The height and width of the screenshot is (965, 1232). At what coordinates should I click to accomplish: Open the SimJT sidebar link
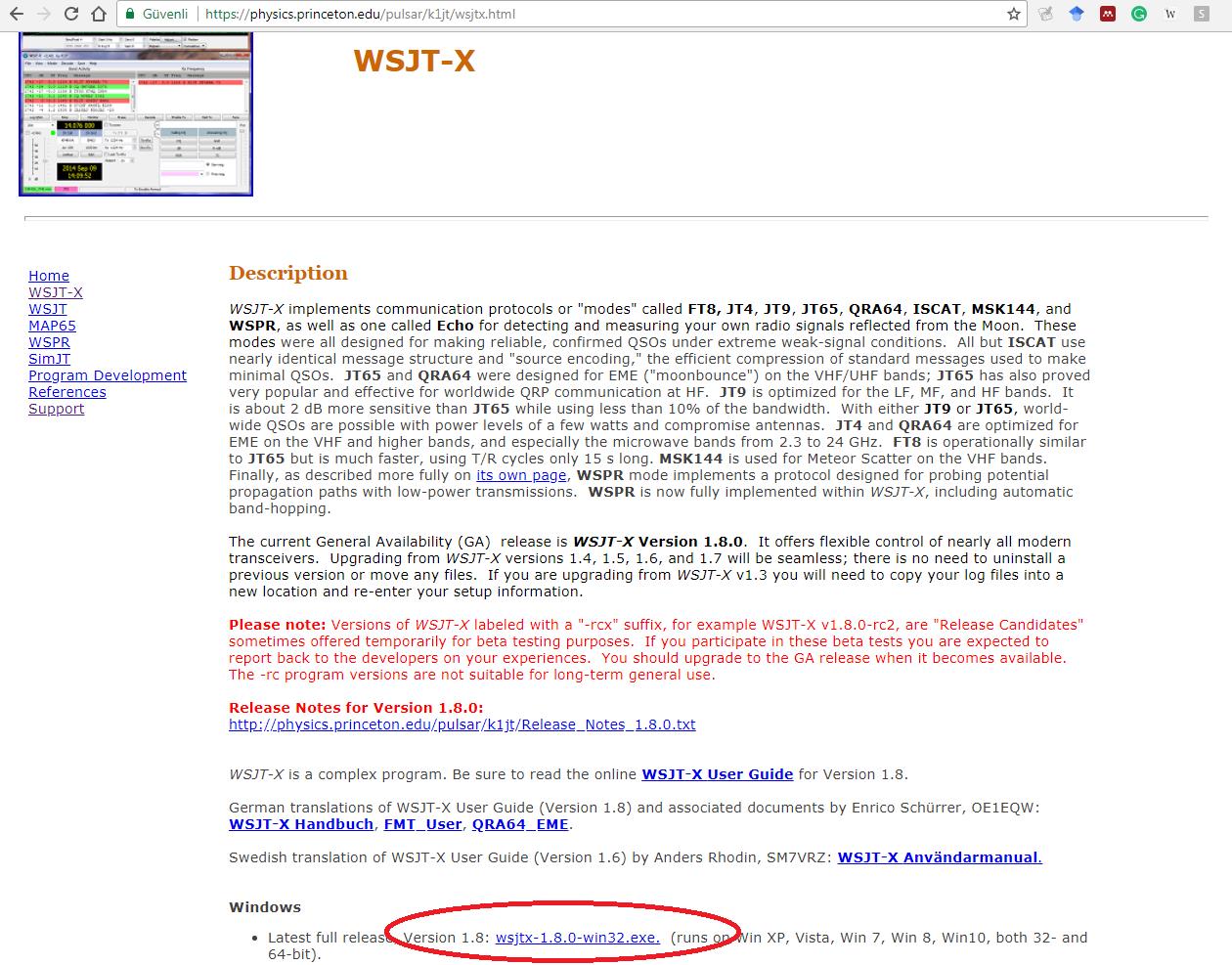pyautogui.click(x=49, y=359)
